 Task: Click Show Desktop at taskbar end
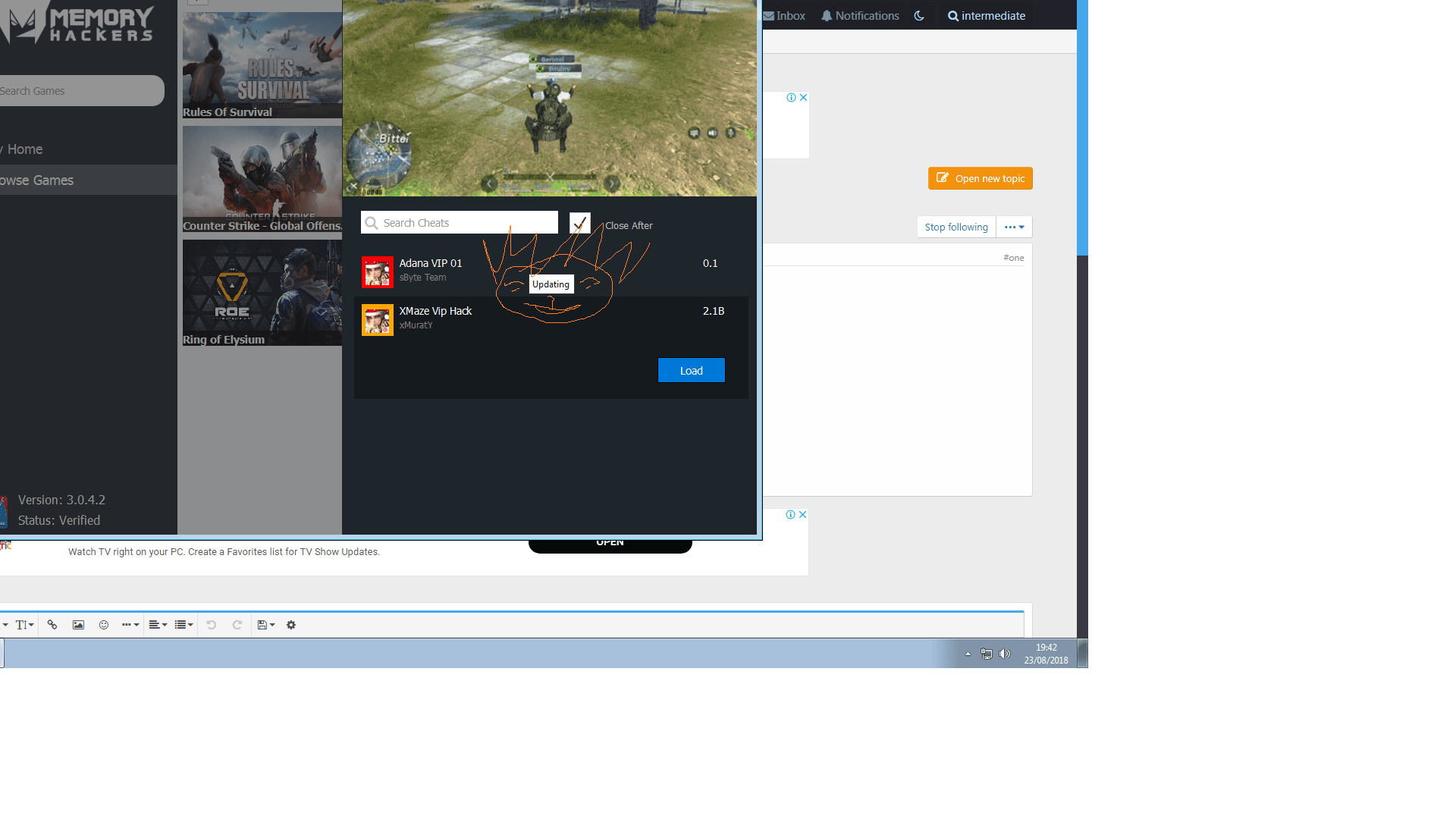pos(1083,654)
